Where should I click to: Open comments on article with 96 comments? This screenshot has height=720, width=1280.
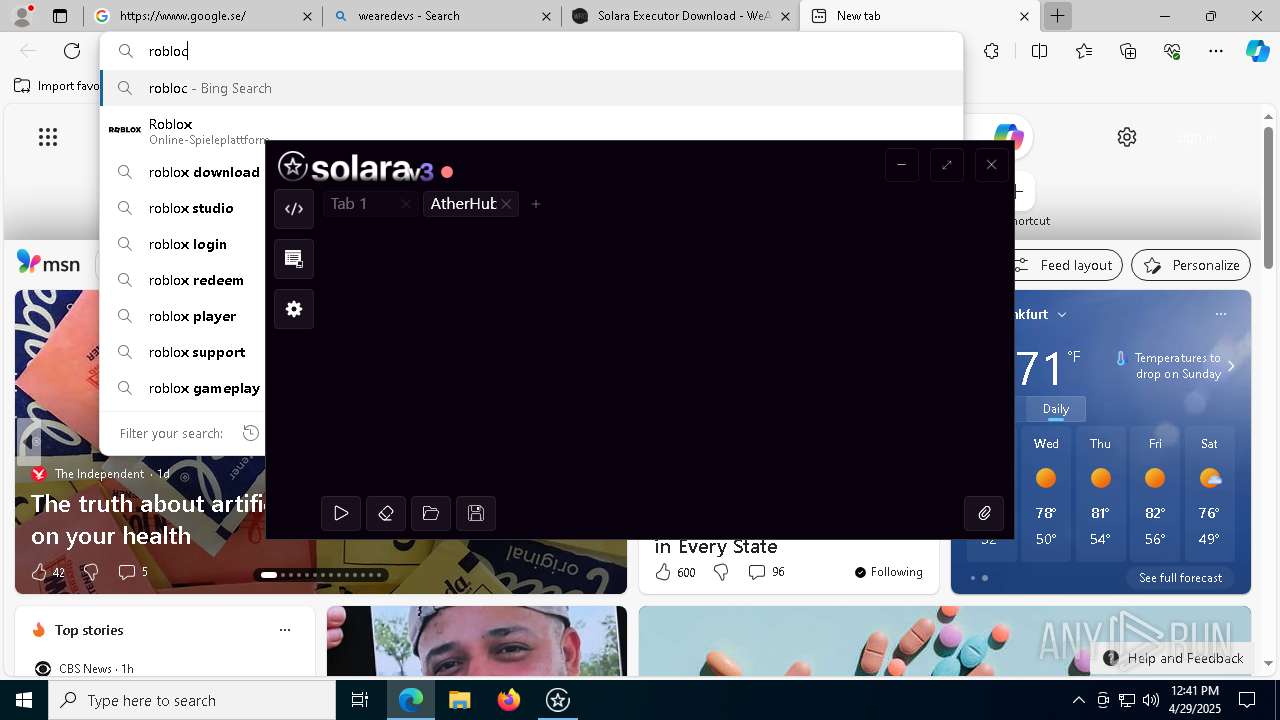(x=767, y=572)
